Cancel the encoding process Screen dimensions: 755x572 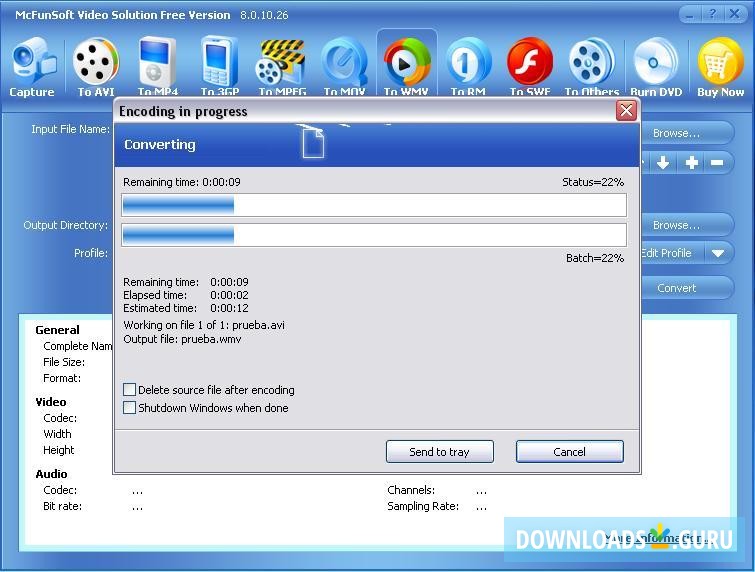pos(570,452)
